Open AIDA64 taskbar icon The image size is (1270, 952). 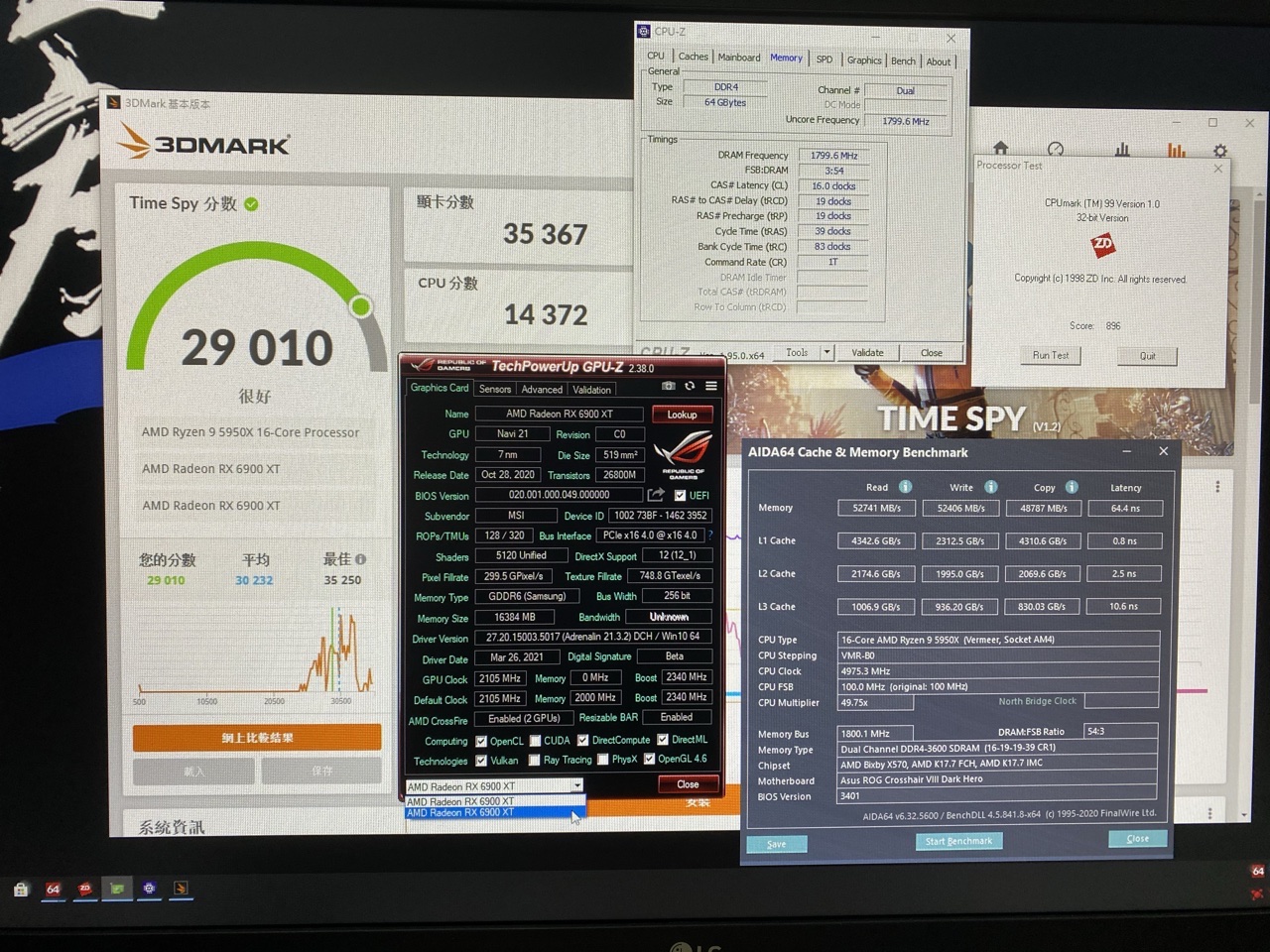coord(54,890)
